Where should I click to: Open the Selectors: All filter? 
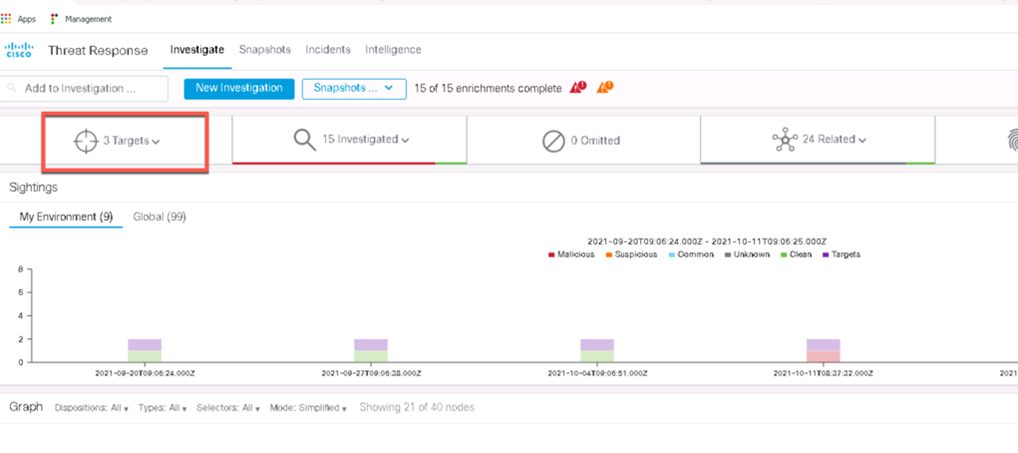(228, 408)
